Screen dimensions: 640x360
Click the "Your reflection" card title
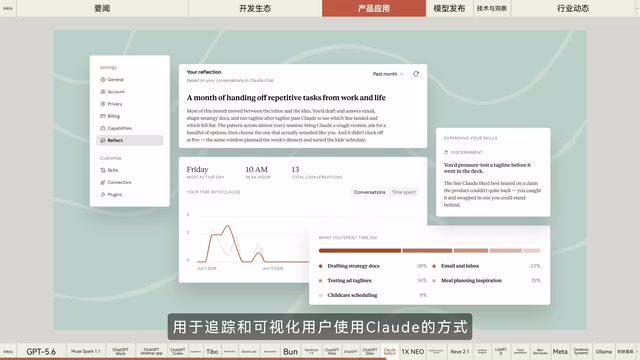(x=204, y=72)
